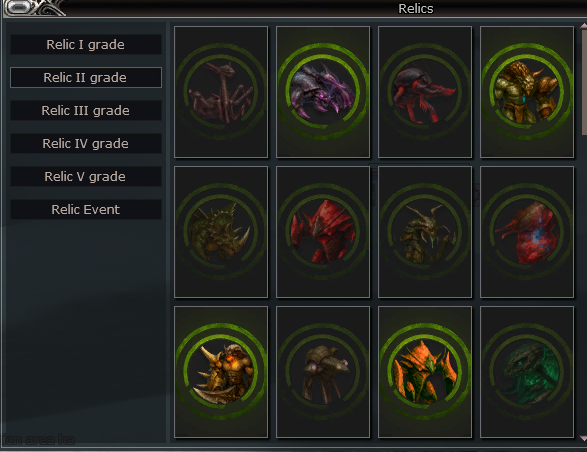587x452 pixels.
Task: Open the Relic I grade category
Action: [x=86, y=45]
